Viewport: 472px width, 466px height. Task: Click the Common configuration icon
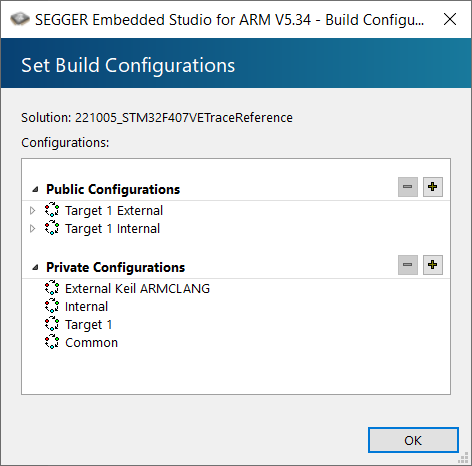tap(52, 342)
